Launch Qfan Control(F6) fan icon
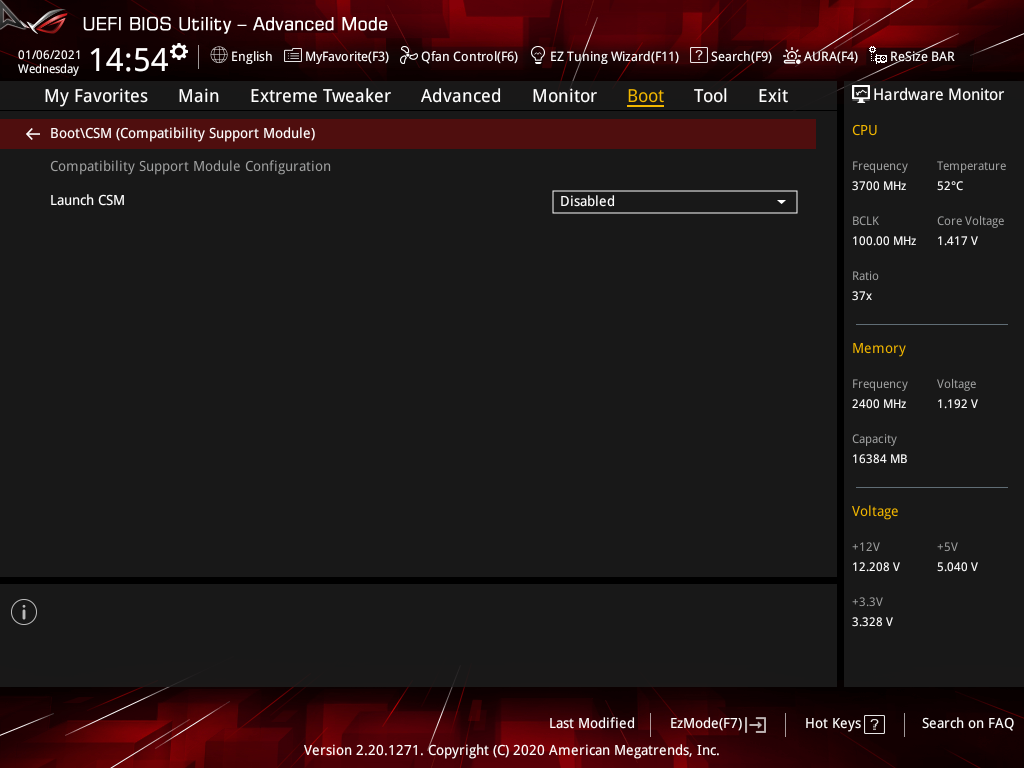Screen dimensions: 1024x768 [408, 56]
